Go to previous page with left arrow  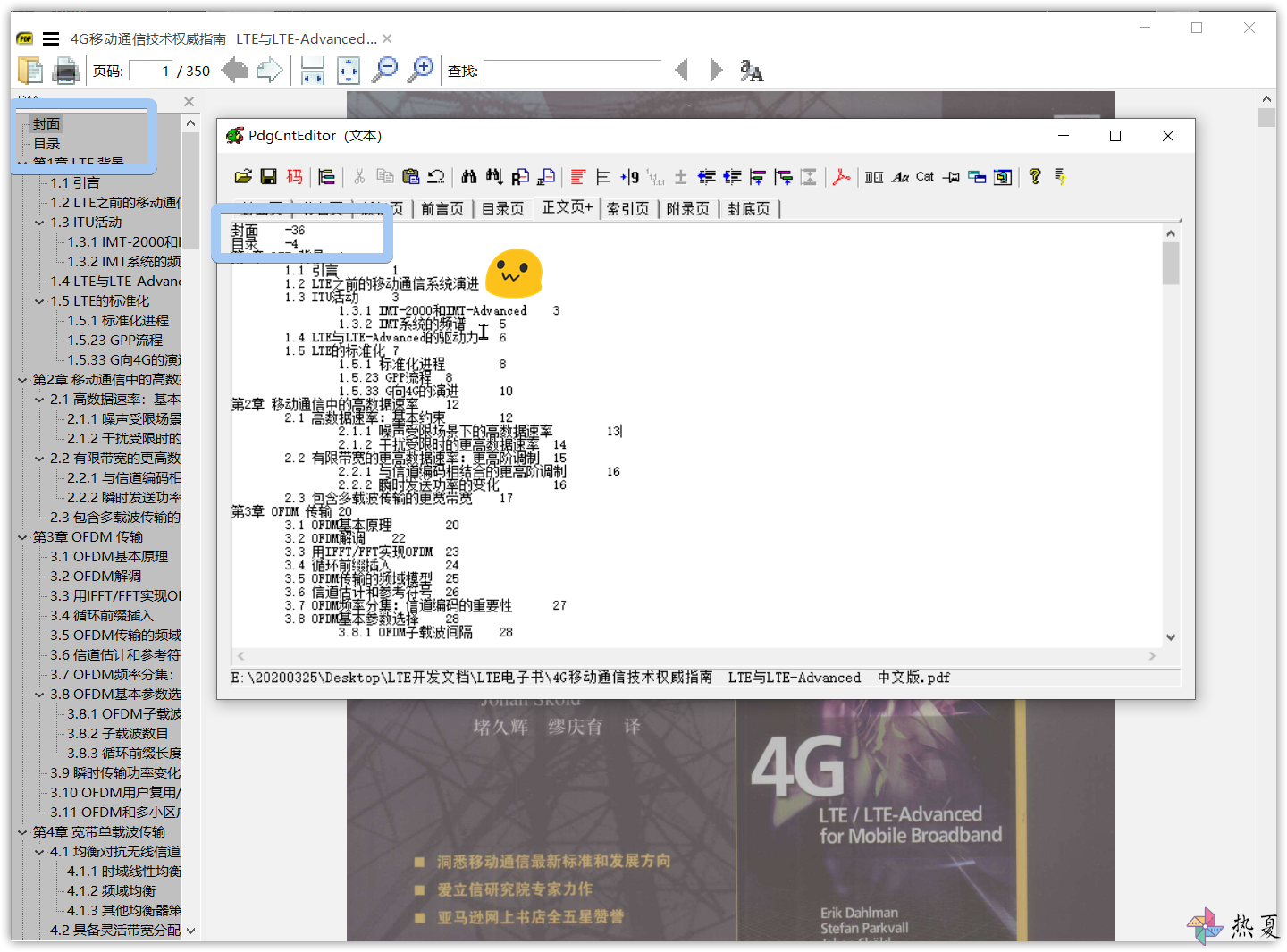point(234,70)
